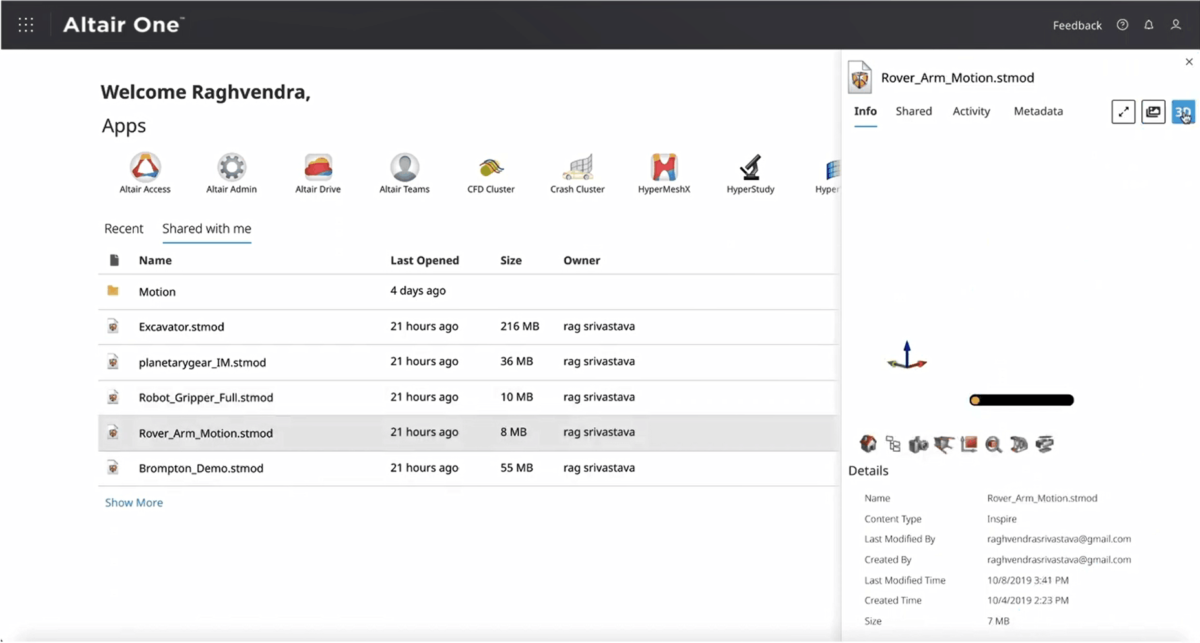
Task: Launch the HyperMeshX app
Action: [x=664, y=173]
